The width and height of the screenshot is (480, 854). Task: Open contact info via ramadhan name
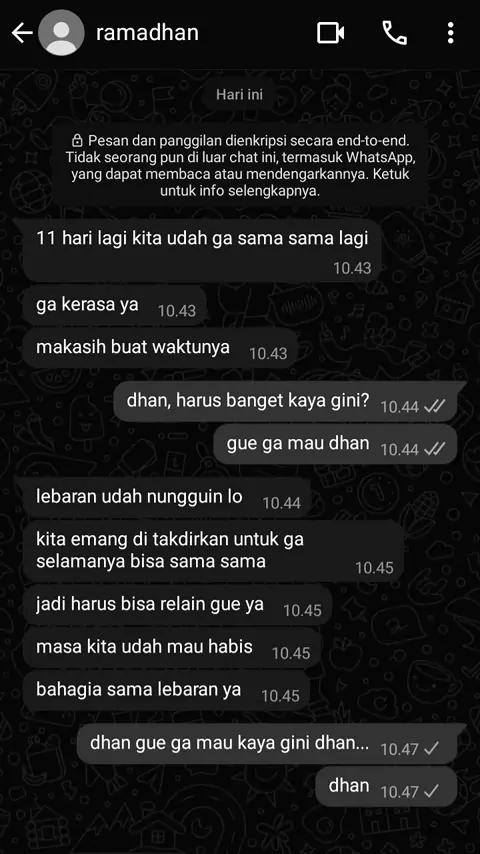pos(147,33)
